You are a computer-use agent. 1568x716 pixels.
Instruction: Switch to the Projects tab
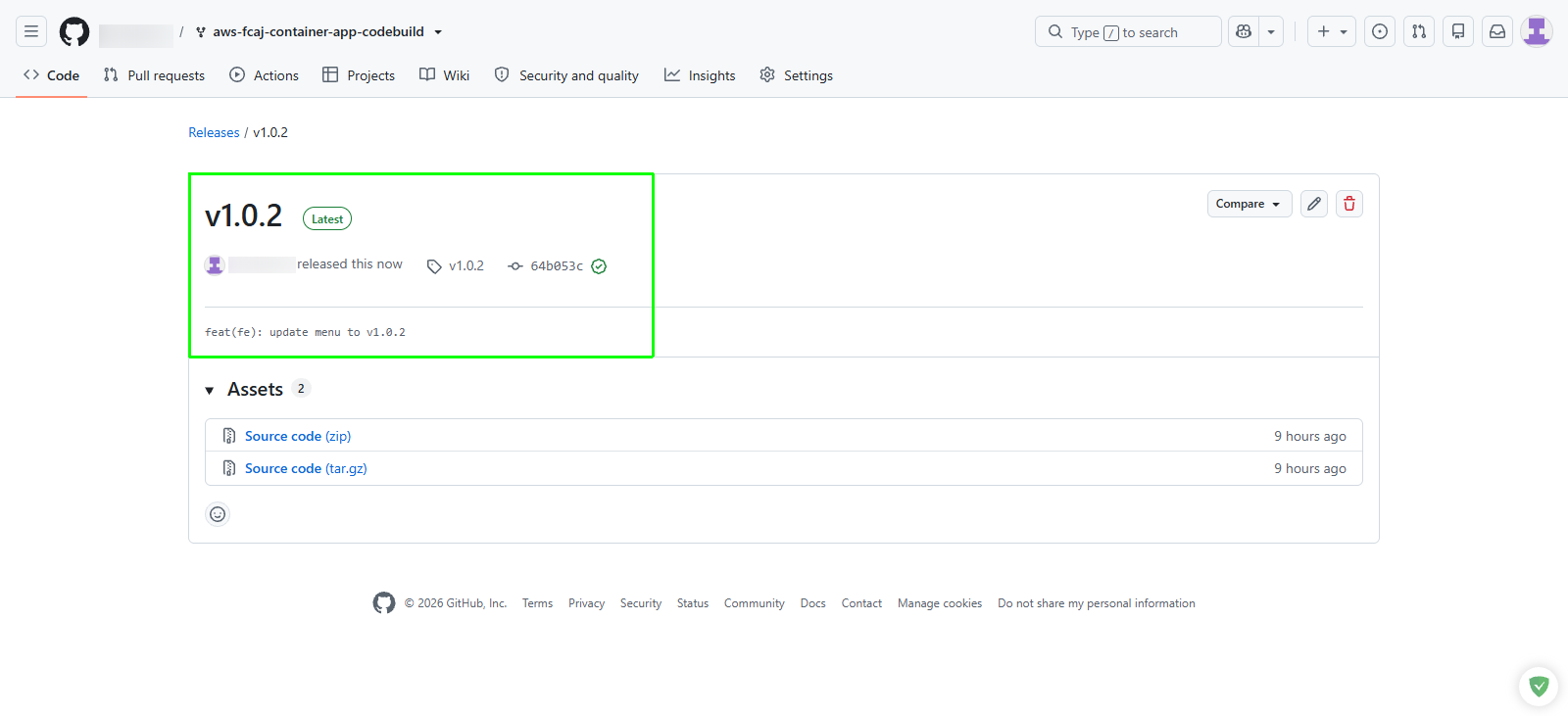(359, 75)
